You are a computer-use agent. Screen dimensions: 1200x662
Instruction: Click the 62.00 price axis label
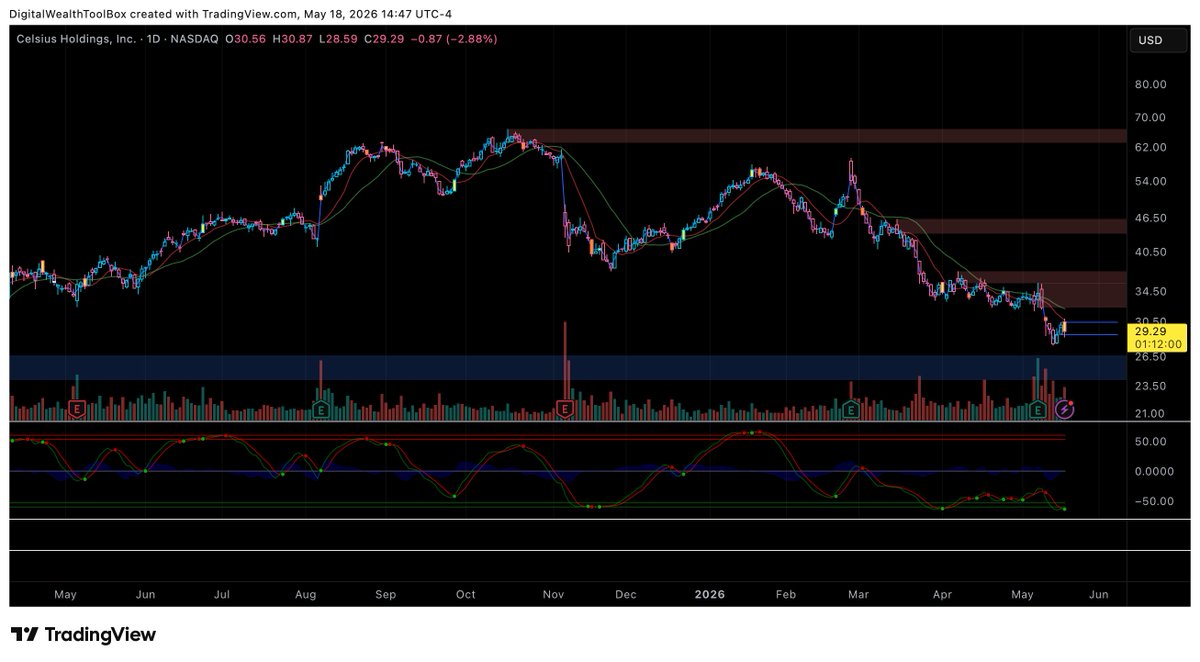pos(1152,147)
